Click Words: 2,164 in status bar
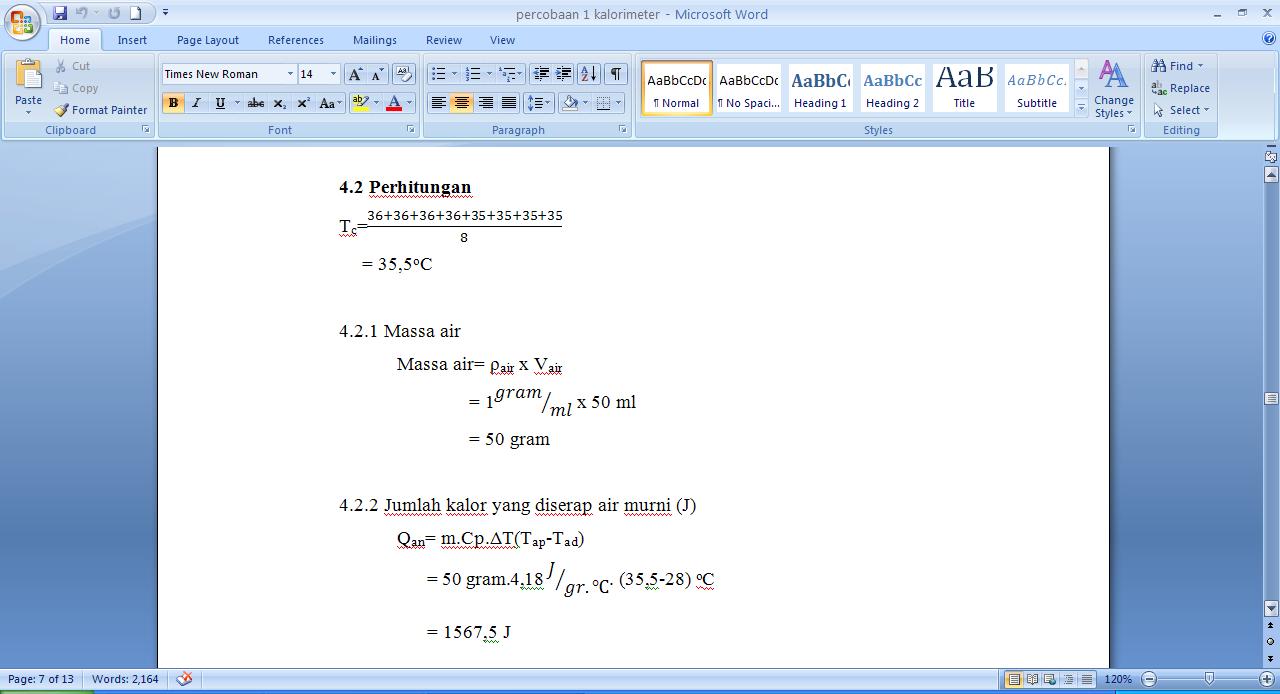The image size is (1280, 694). click(x=125, y=679)
